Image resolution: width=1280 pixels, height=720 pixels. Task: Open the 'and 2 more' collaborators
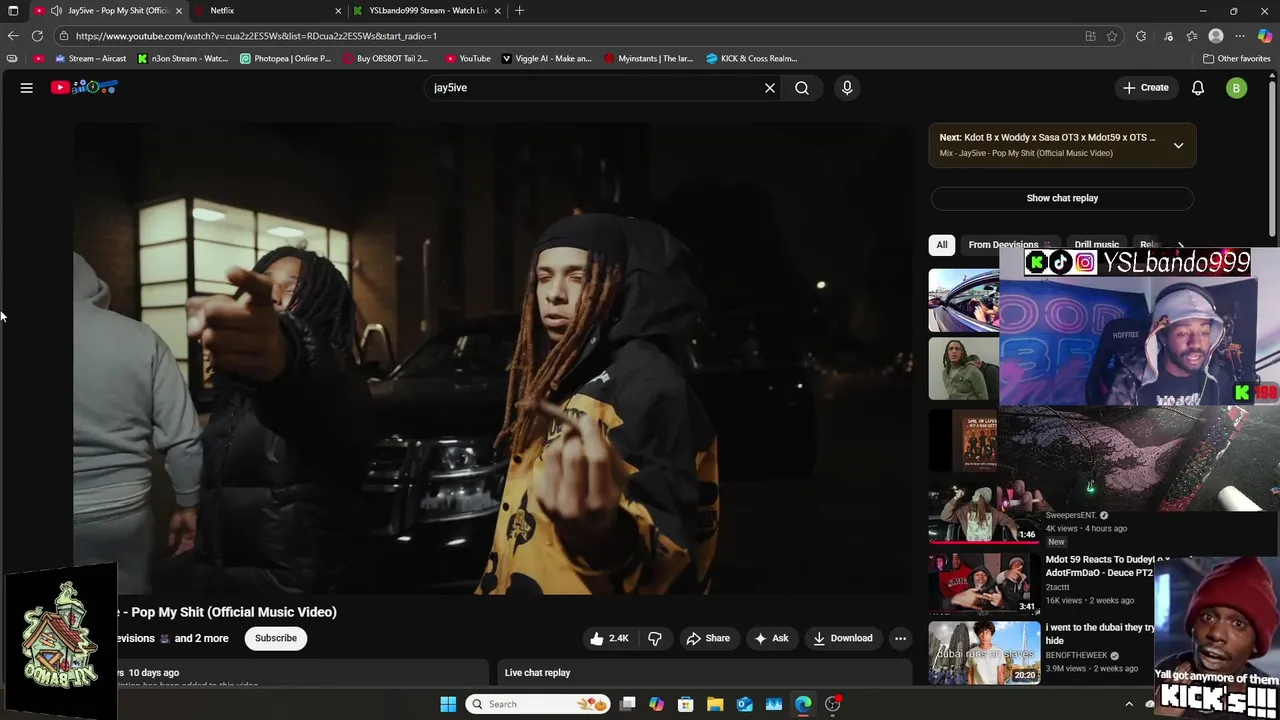(201, 638)
